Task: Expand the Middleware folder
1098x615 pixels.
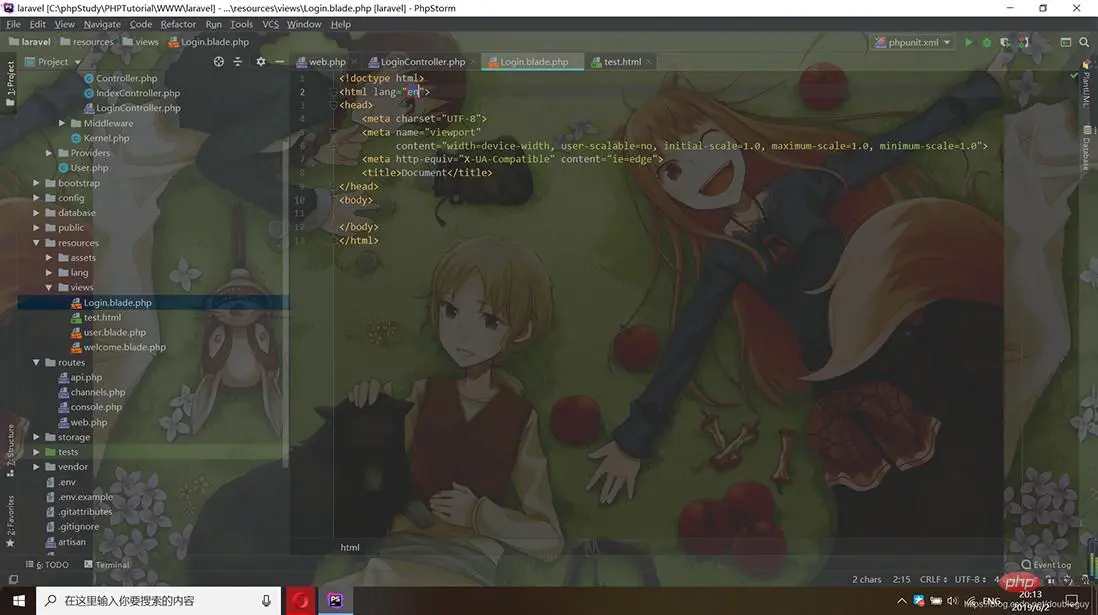Action: (62, 123)
